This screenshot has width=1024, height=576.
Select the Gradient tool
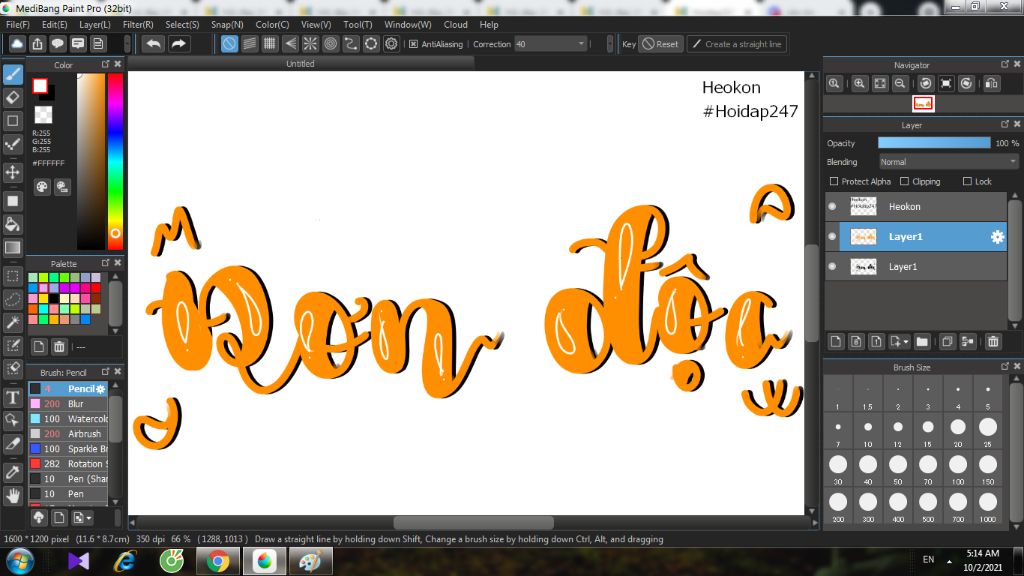tap(13, 248)
